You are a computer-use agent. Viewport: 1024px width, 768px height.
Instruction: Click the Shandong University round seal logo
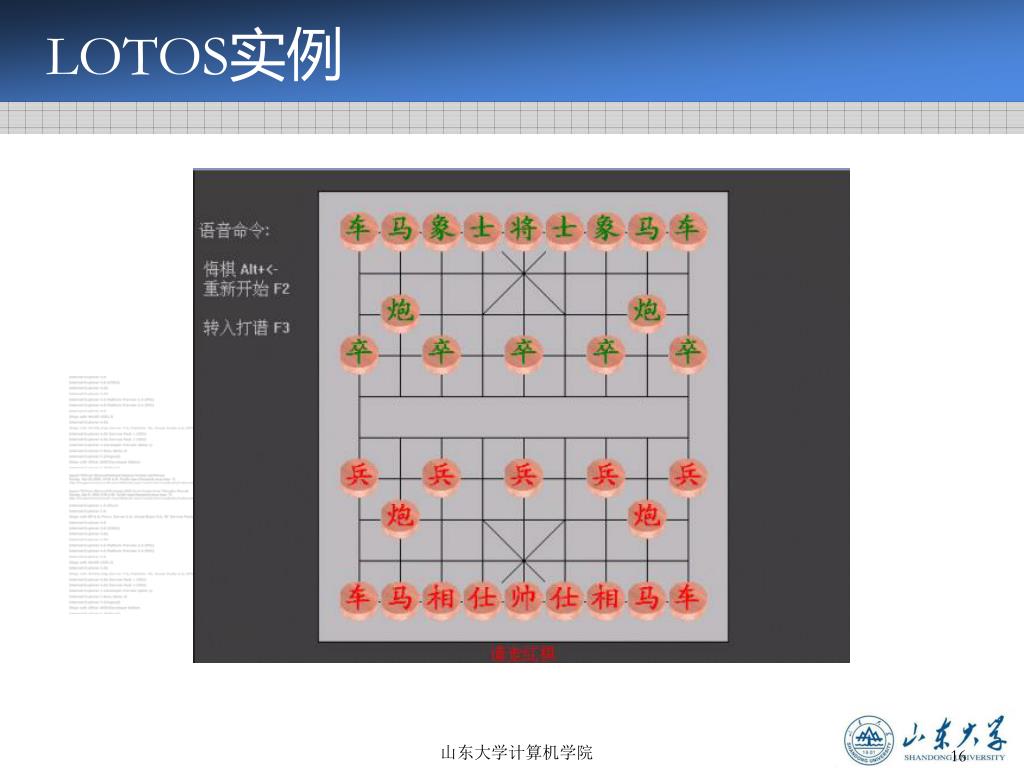(x=869, y=741)
